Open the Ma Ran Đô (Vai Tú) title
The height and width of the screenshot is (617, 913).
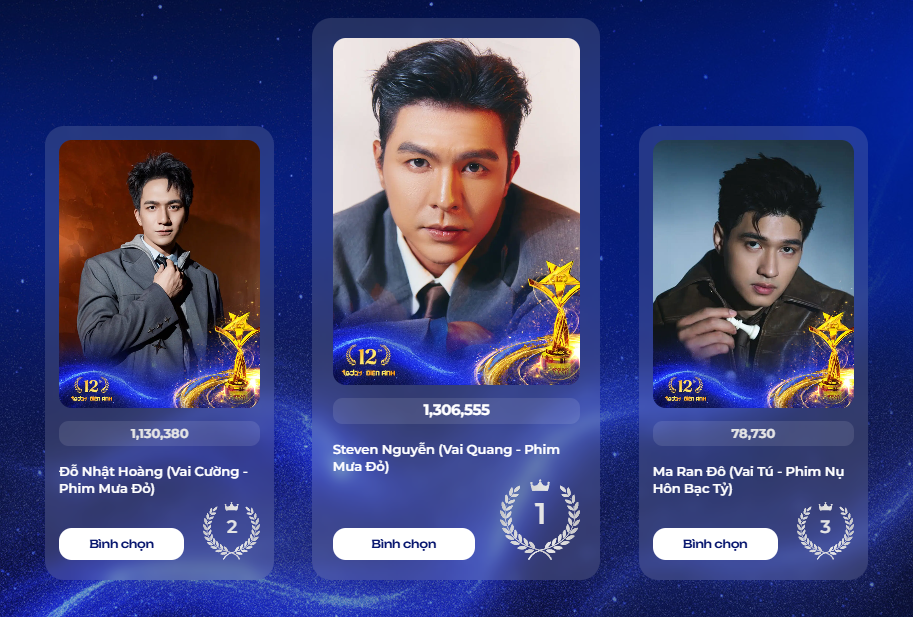[x=748, y=480]
